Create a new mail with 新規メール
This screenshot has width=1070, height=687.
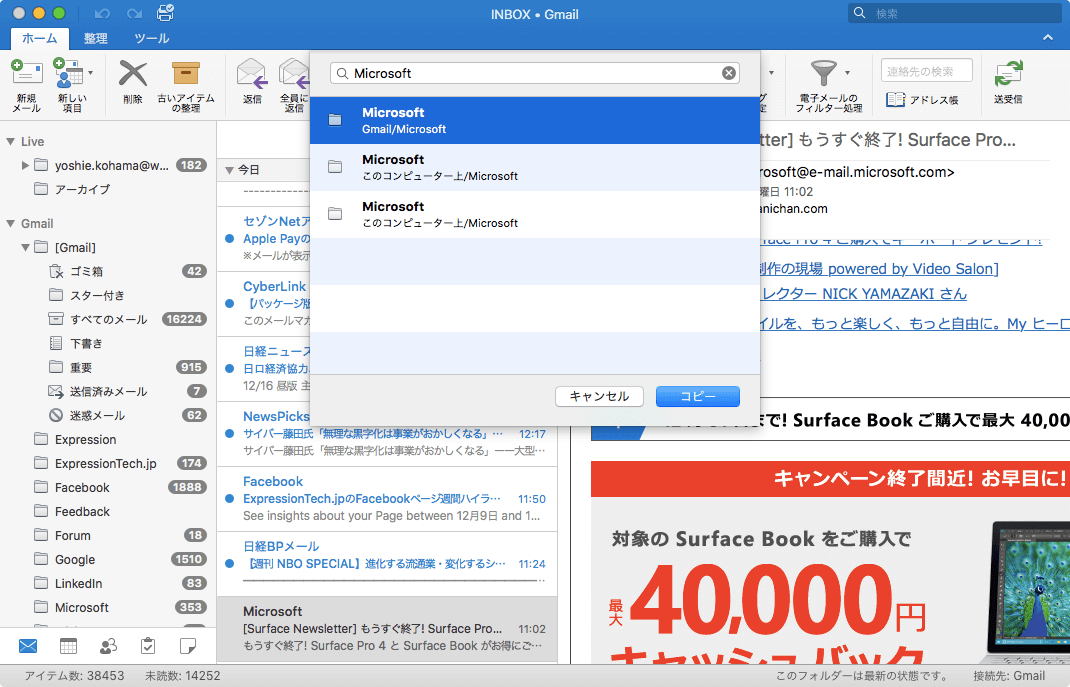27,85
